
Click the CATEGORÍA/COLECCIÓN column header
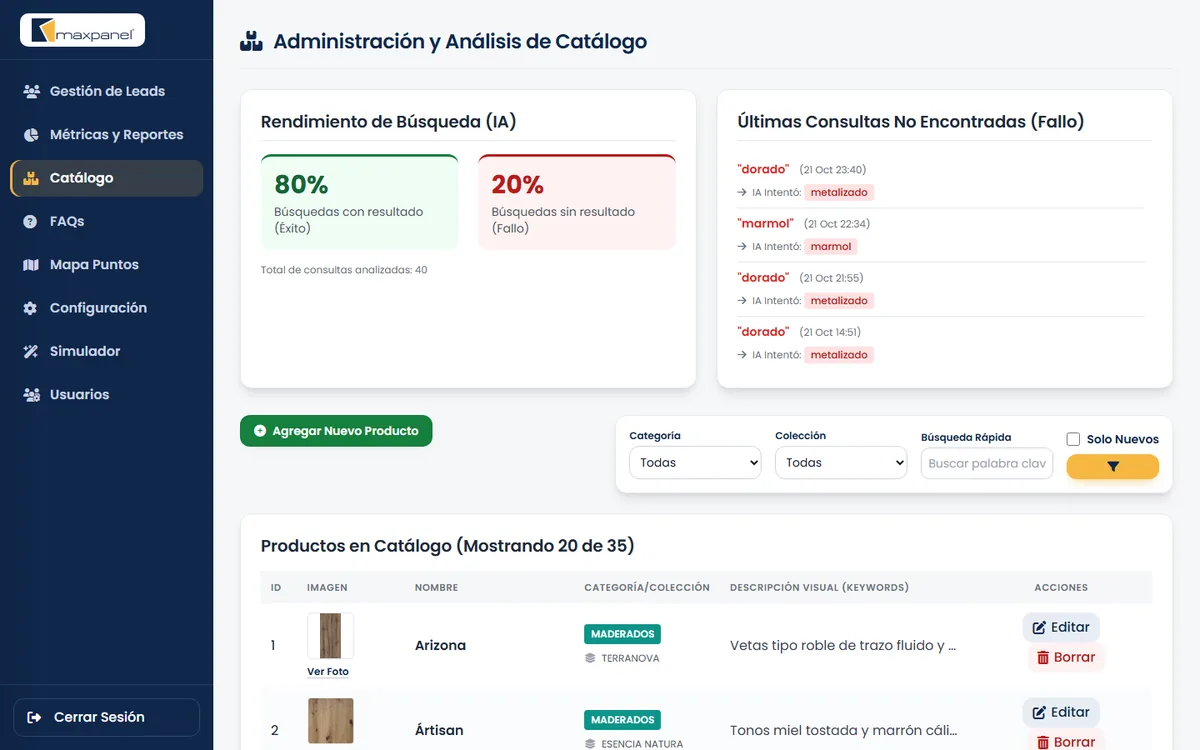pyautogui.click(x=647, y=588)
